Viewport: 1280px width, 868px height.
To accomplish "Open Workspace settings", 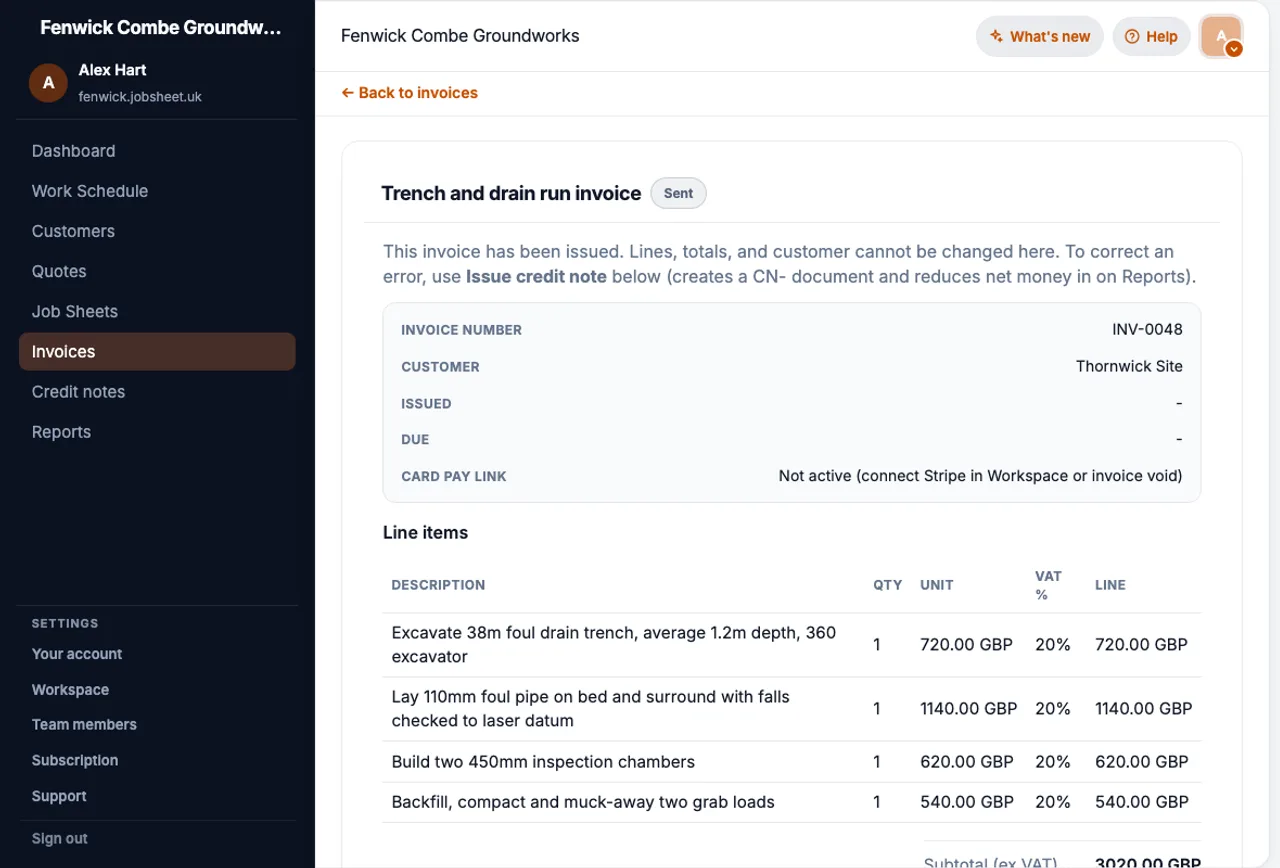I will coord(70,690).
